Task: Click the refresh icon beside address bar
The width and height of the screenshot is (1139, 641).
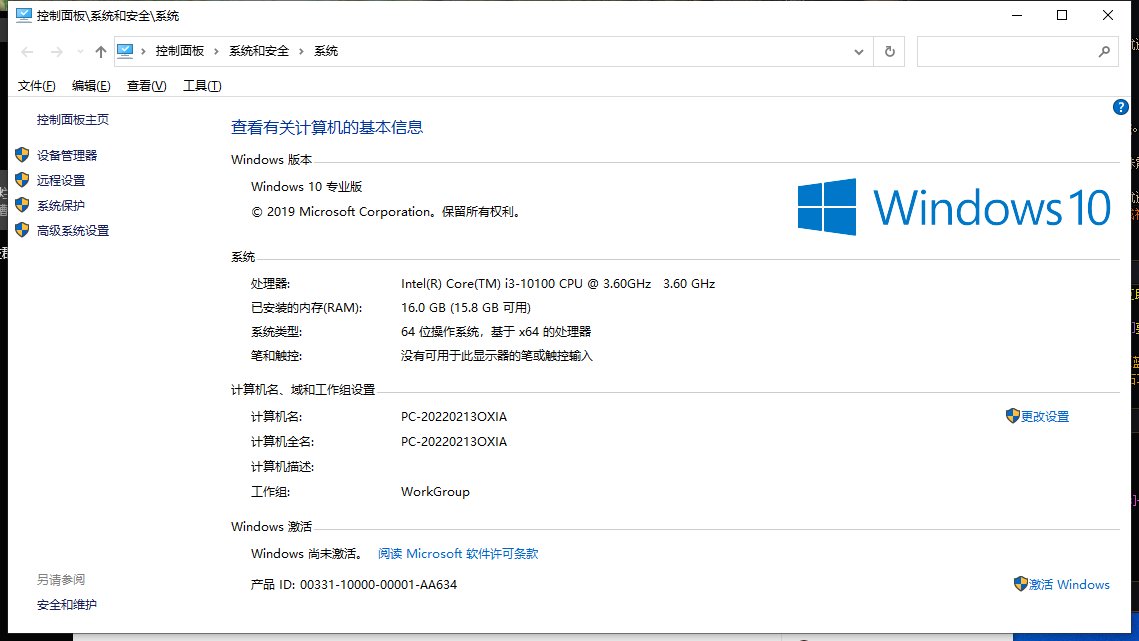Action: tap(889, 52)
